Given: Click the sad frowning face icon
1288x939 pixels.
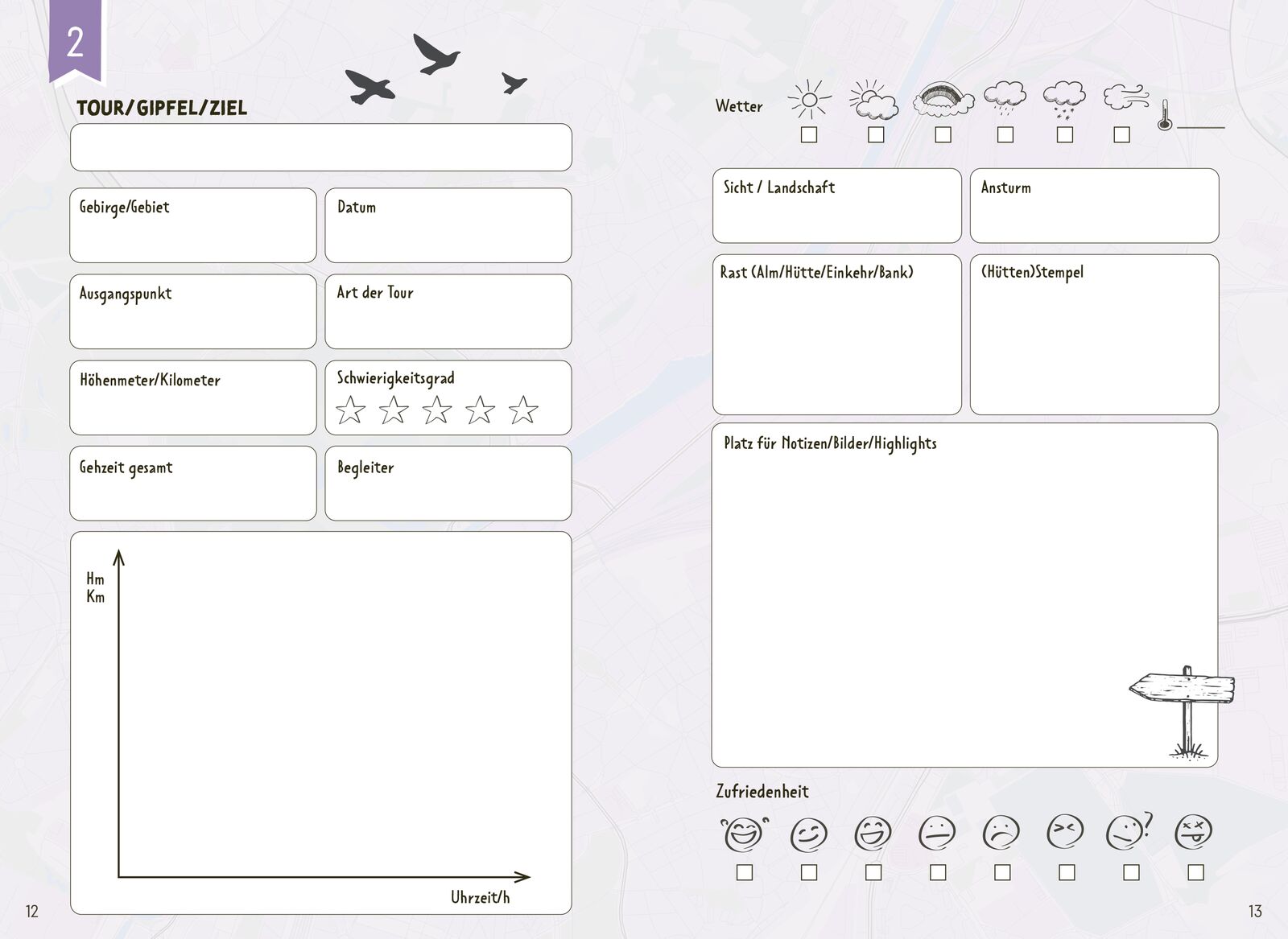Looking at the screenshot, I should pos(1001,833).
